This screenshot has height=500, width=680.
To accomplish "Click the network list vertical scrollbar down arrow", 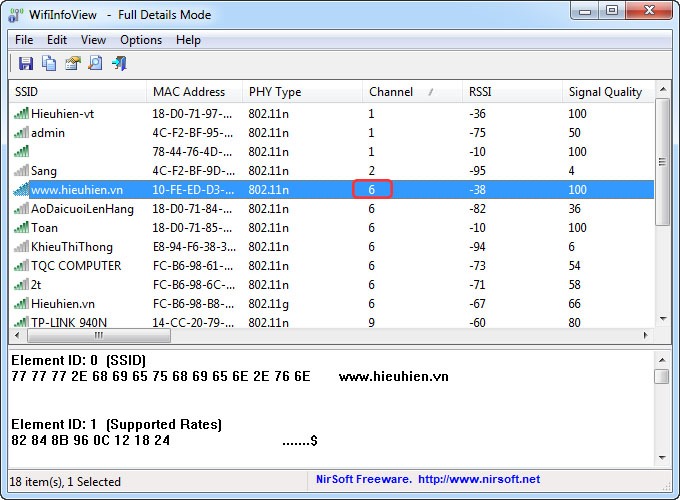I will click(x=662, y=319).
